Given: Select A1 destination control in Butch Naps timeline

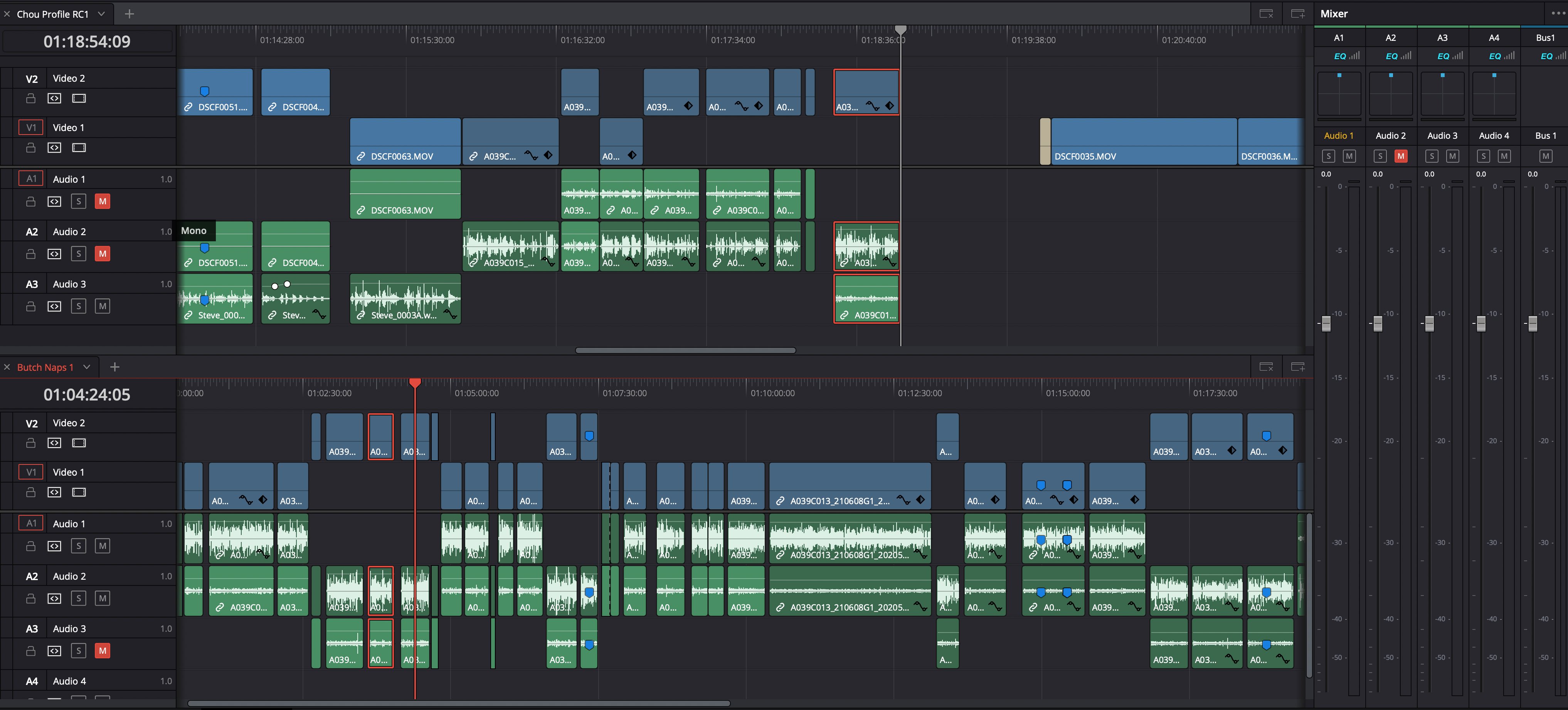Looking at the screenshot, I should (x=31, y=524).
